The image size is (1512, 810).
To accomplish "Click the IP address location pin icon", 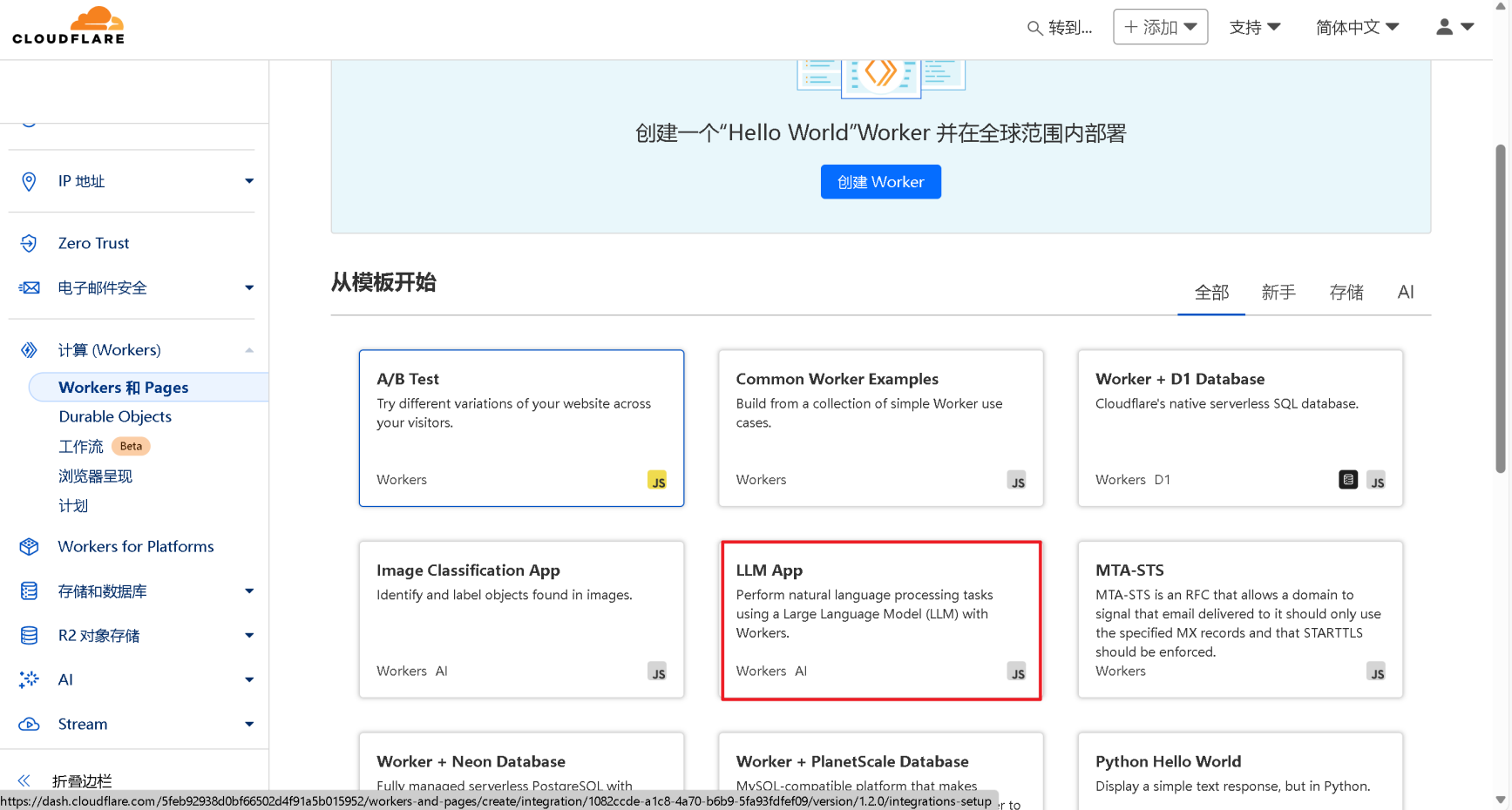I will click(29, 181).
